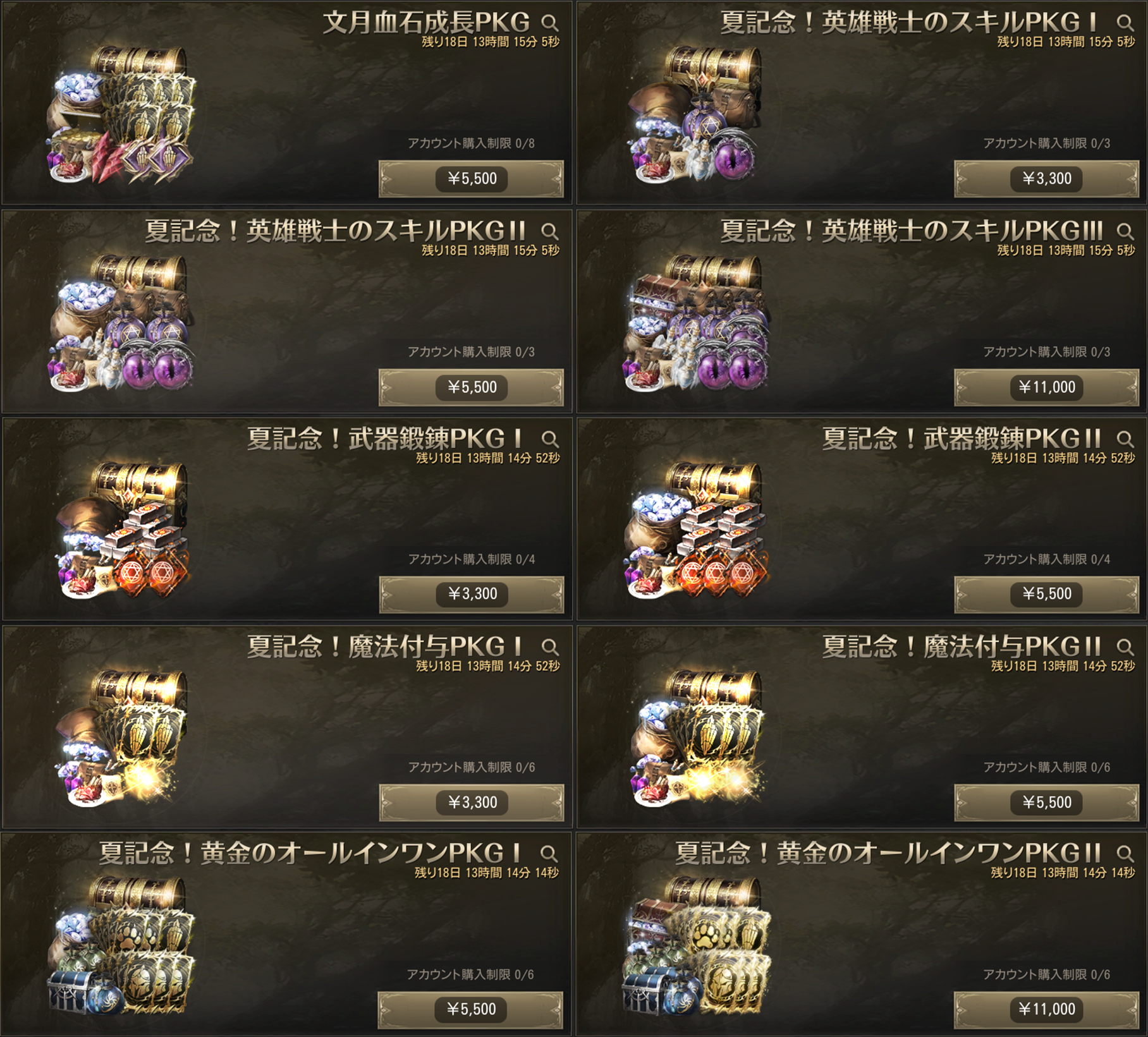Purchase 英雄戦士のスキルPKG I at ¥3,300
The image size is (1148, 1037).
click(x=1047, y=179)
